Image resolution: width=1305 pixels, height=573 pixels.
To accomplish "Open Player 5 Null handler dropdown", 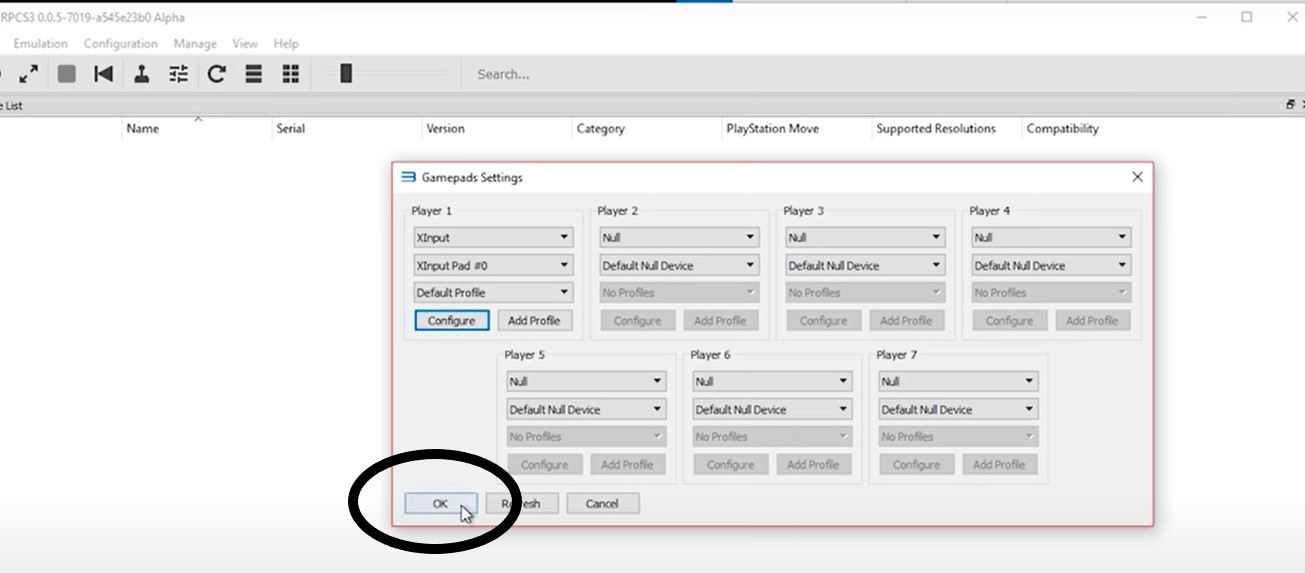I will 586,382.
